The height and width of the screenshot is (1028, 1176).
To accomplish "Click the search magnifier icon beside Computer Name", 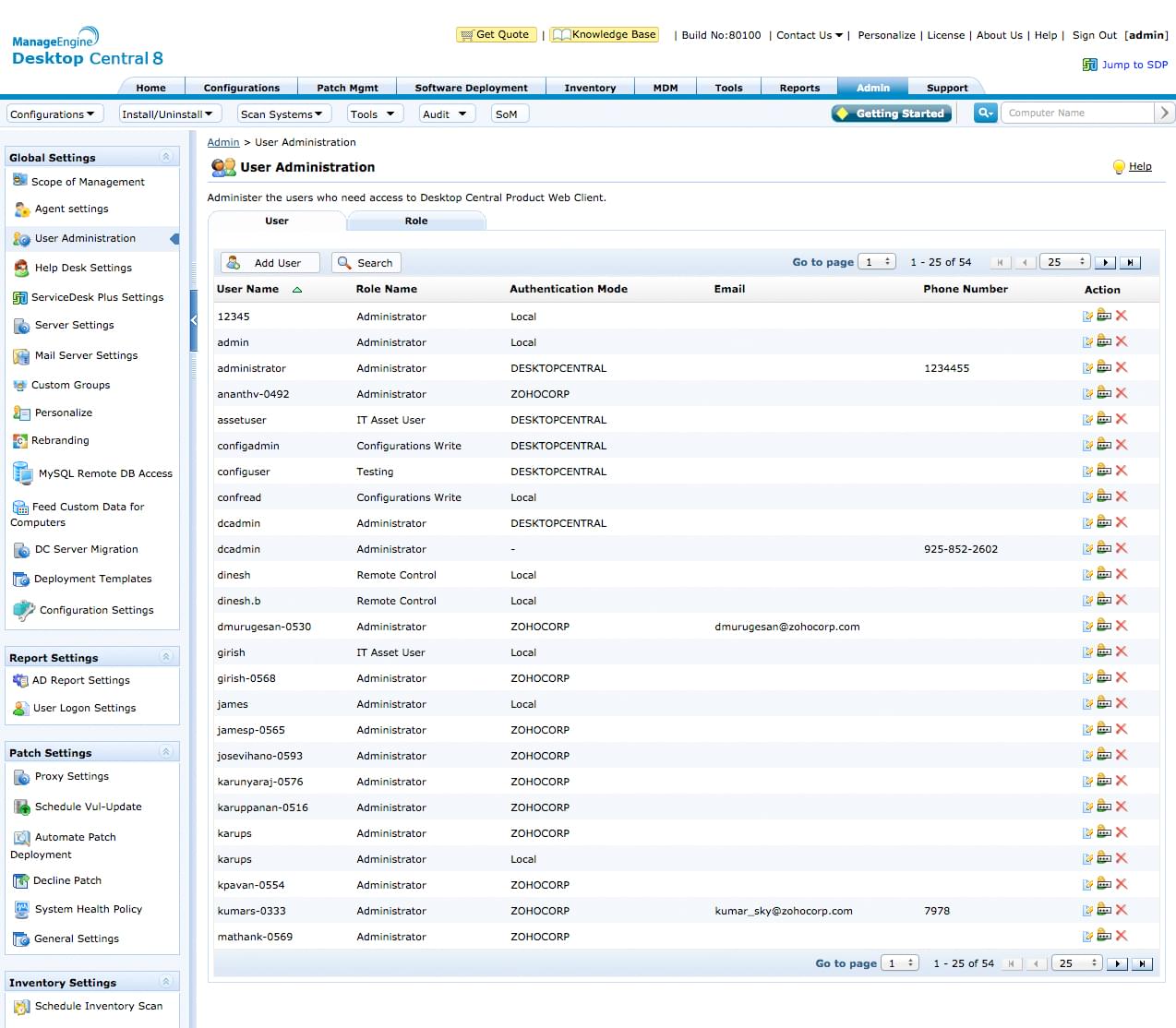I will (x=986, y=113).
